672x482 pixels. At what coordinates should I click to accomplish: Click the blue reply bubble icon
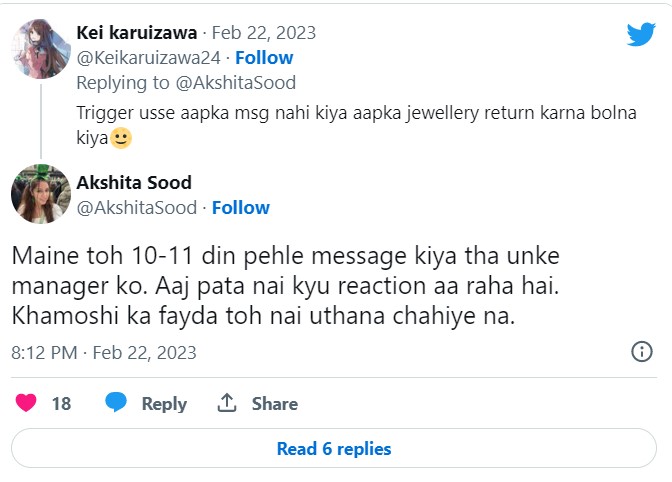[x=116, y=403]
